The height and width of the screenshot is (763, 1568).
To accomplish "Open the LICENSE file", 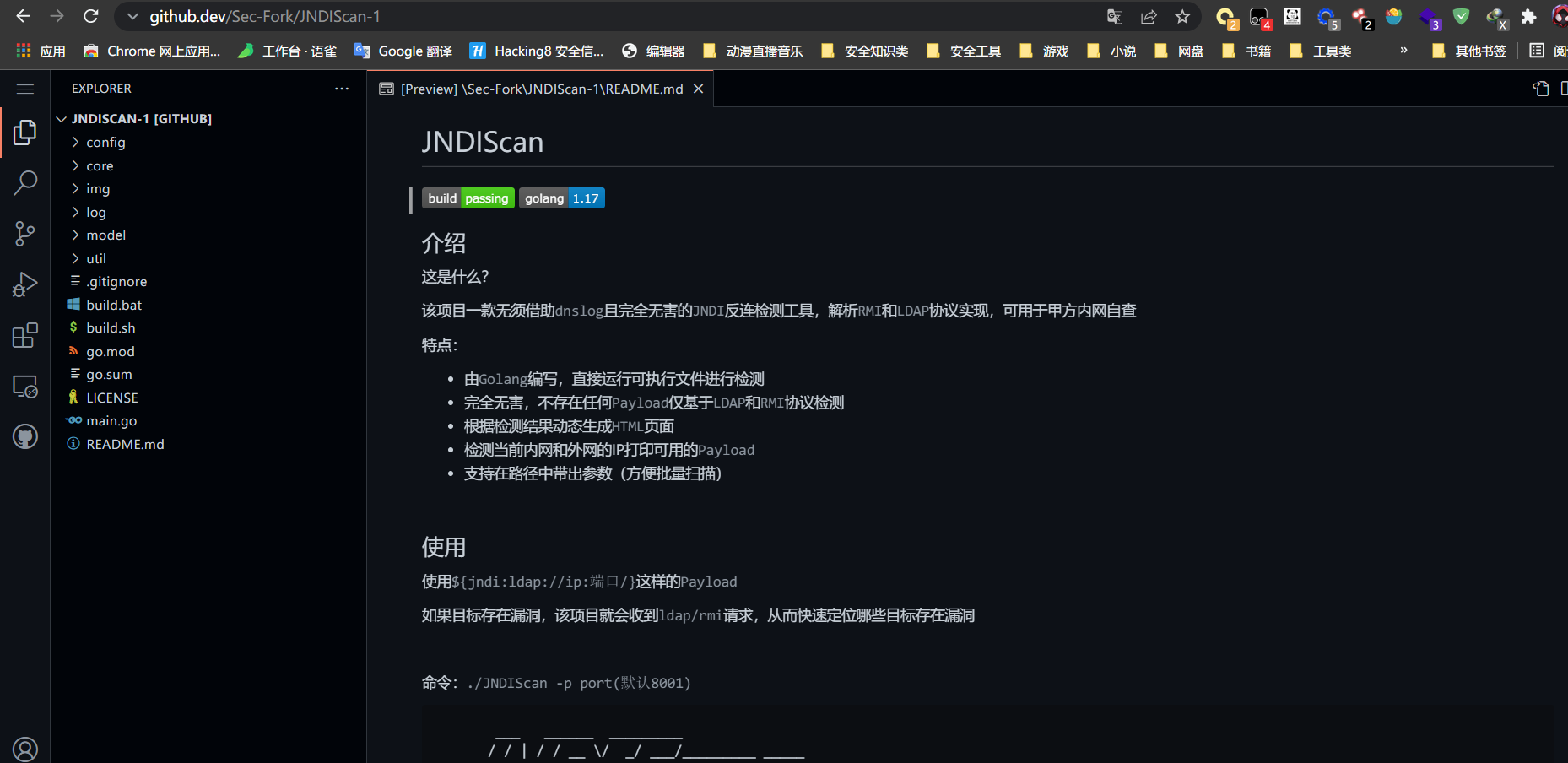I will [208, 398].
